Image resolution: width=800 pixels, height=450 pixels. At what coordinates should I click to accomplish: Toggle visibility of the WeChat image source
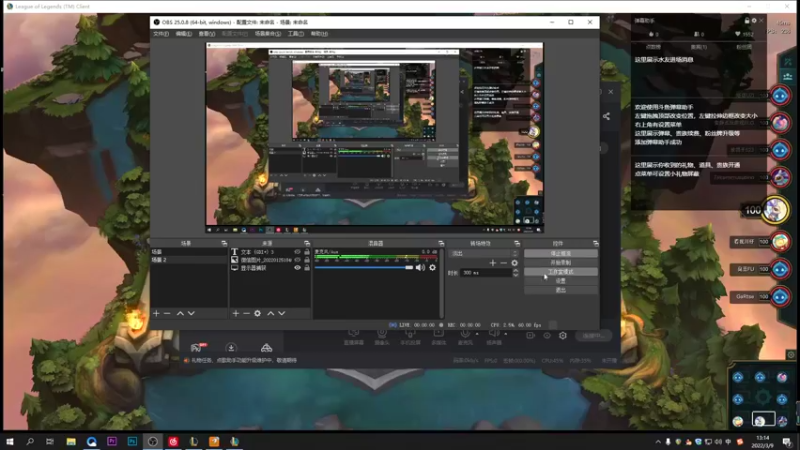click(x=297, y=260)
